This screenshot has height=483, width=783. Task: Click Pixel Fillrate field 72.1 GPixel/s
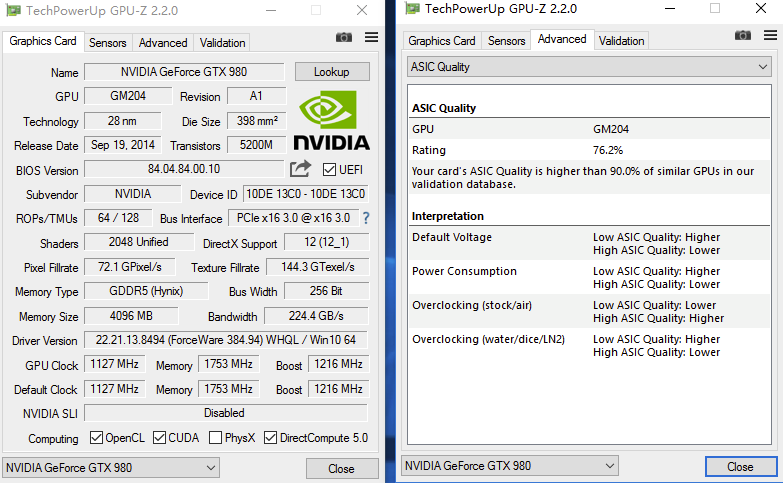click(x=130, y=267)
